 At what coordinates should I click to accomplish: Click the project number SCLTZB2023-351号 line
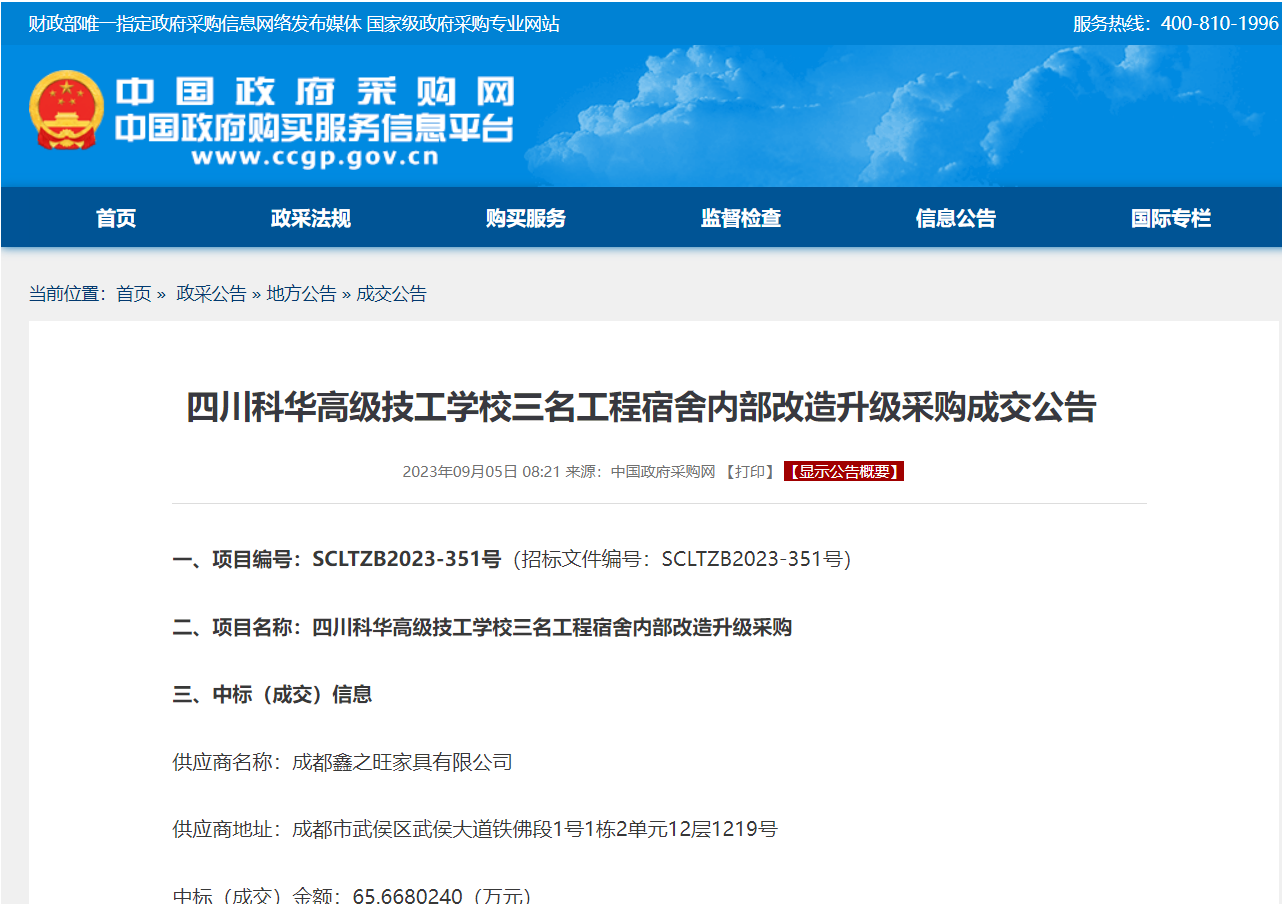click(511, 560)
